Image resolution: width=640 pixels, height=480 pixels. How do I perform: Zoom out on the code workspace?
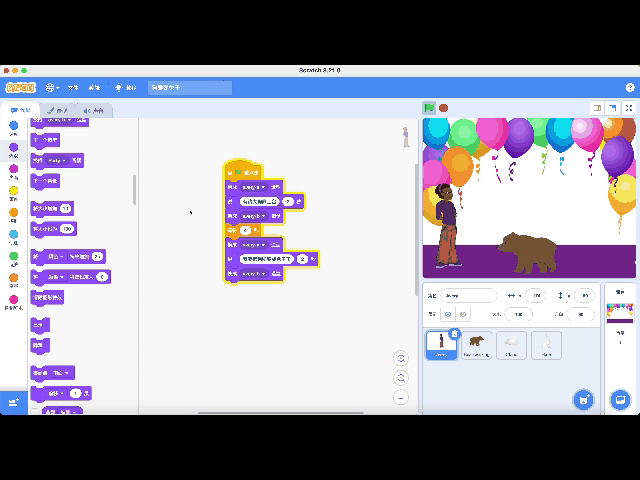pyautogui.click(x=401, y=378)
